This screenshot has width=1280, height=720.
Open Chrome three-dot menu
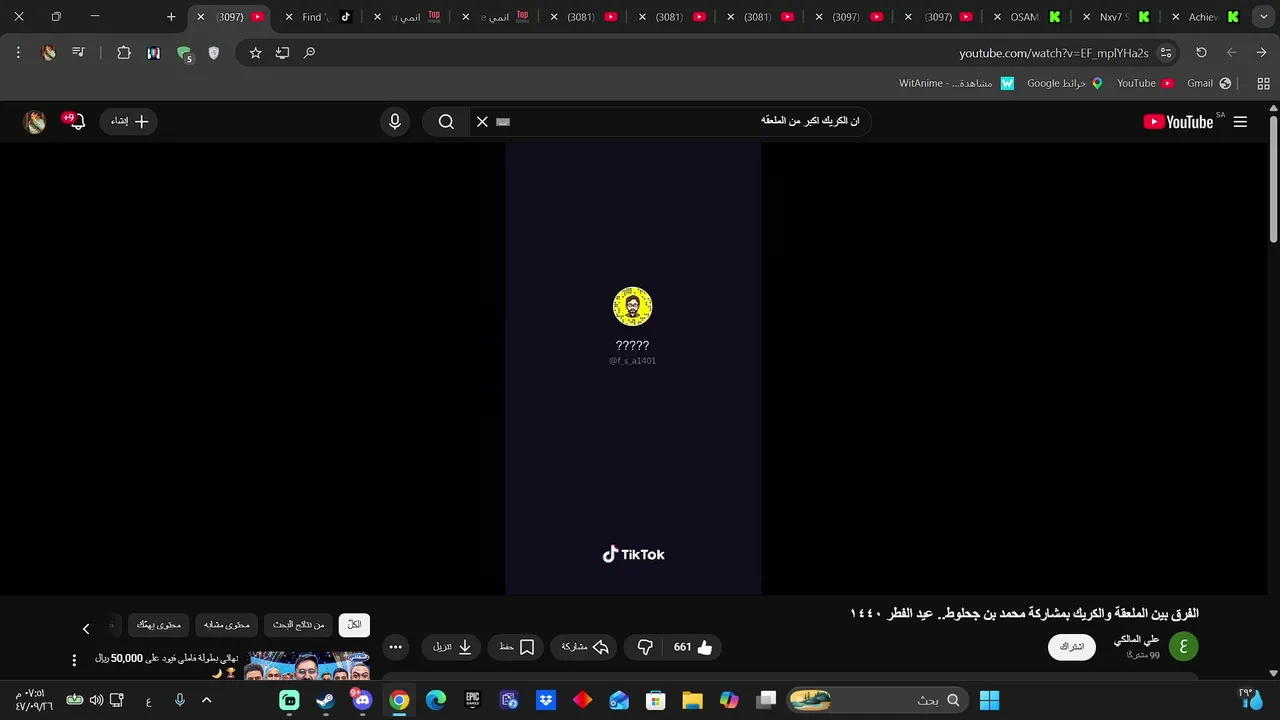pos(18,53)
